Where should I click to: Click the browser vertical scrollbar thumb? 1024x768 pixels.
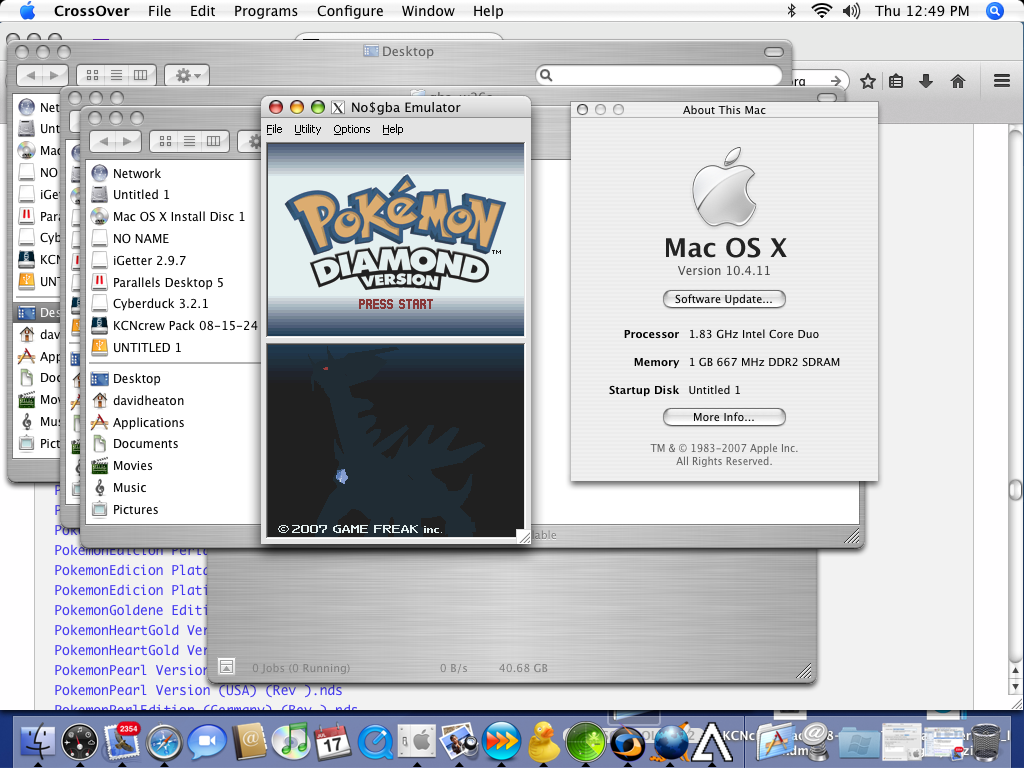coord(1016,490)
